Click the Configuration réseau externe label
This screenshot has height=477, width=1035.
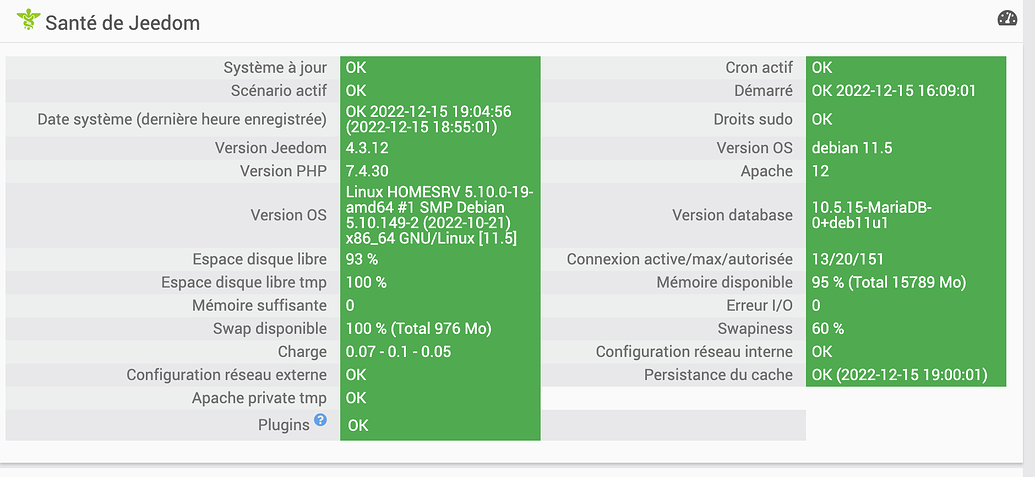pyautogui.click(x=226, y=375)
